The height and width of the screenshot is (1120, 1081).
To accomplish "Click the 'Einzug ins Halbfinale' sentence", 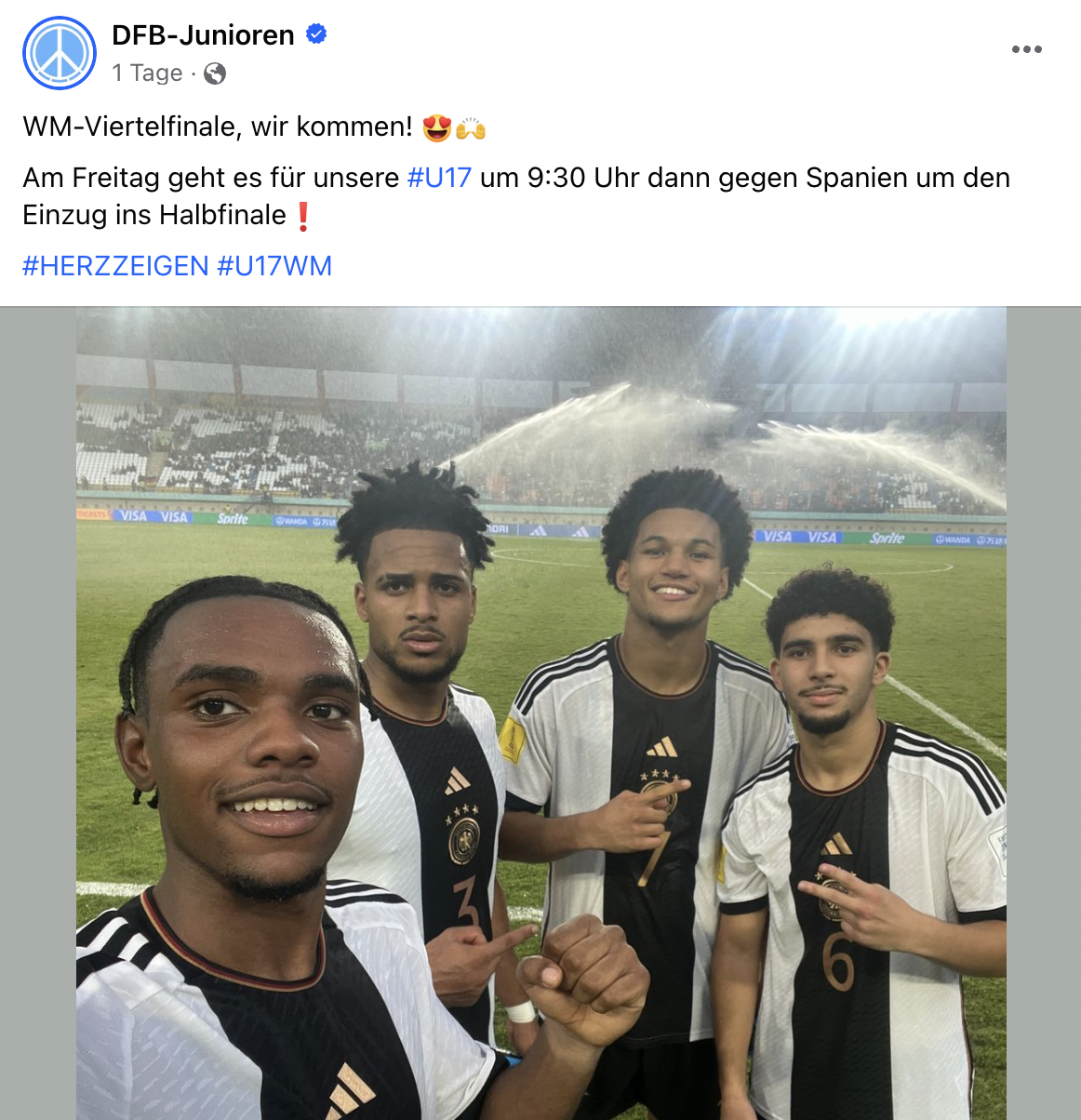I will (154, 215).
